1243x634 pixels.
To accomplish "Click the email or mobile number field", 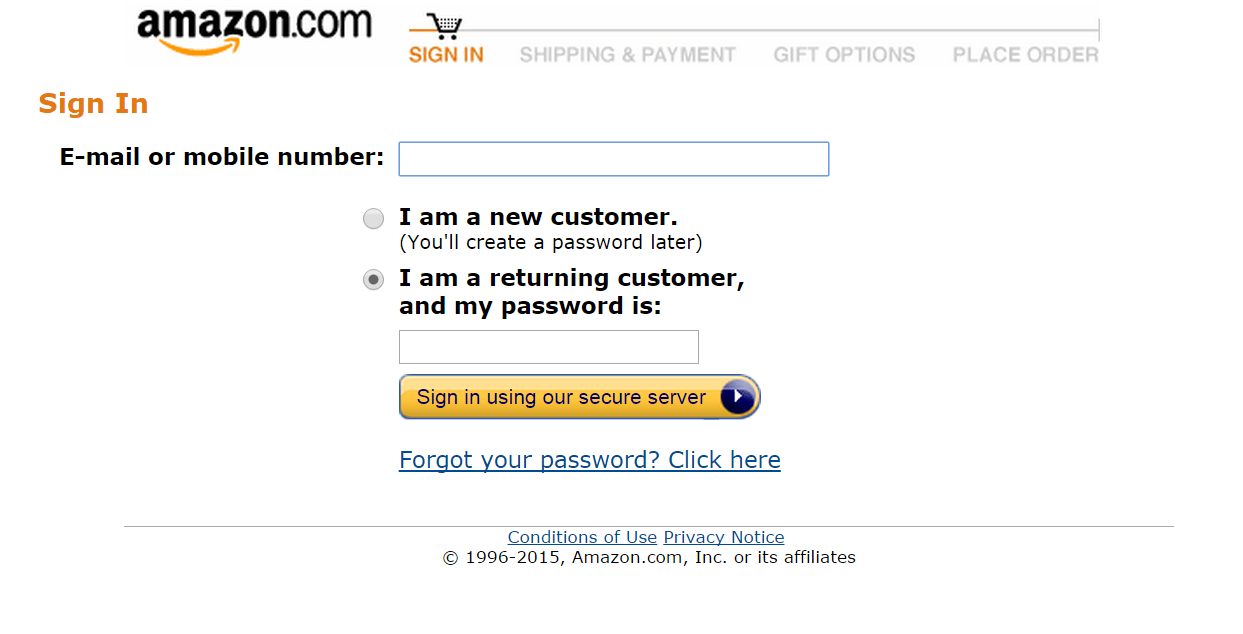I will (613, 158).
